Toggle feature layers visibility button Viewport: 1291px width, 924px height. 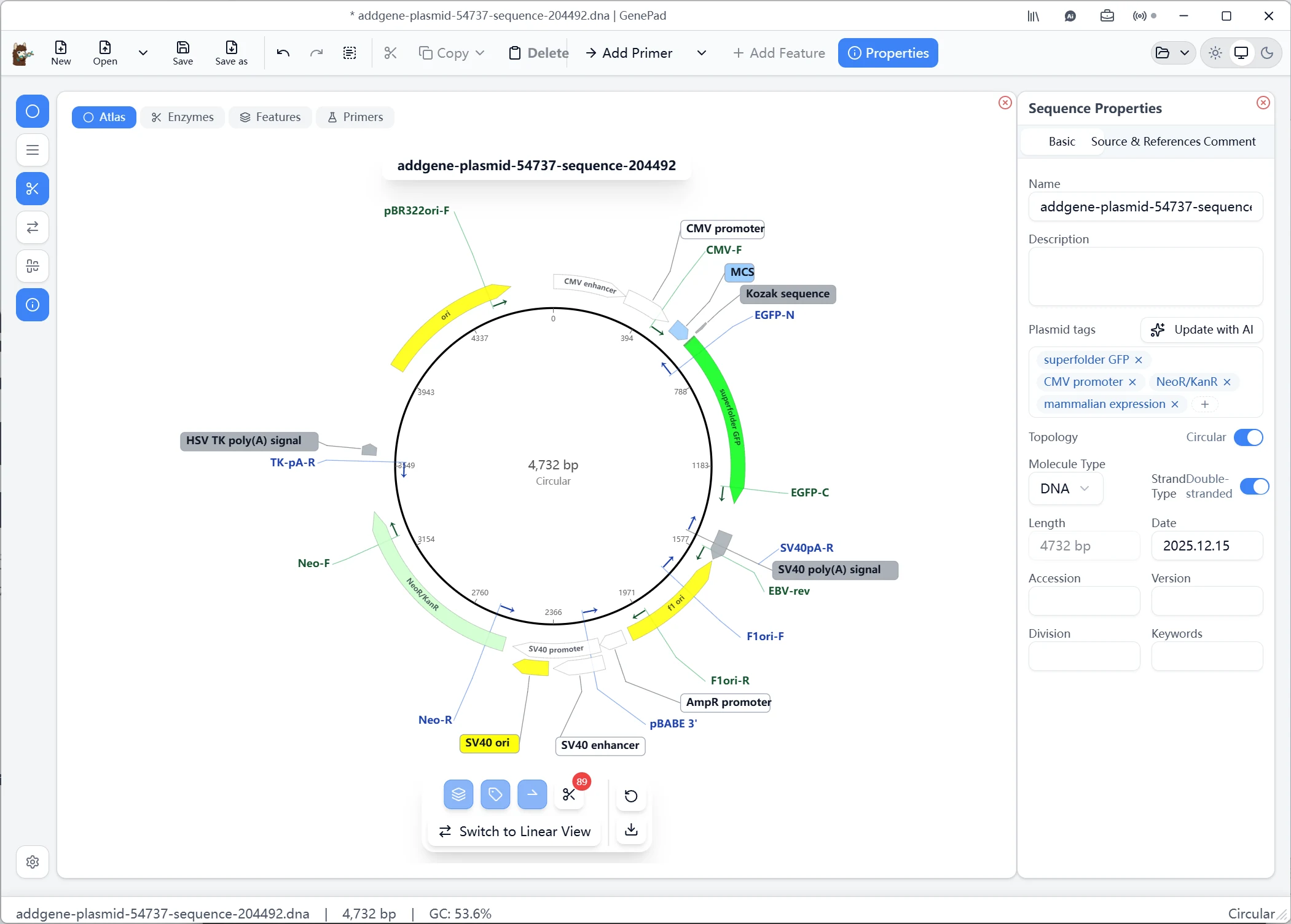click(458, 795)
